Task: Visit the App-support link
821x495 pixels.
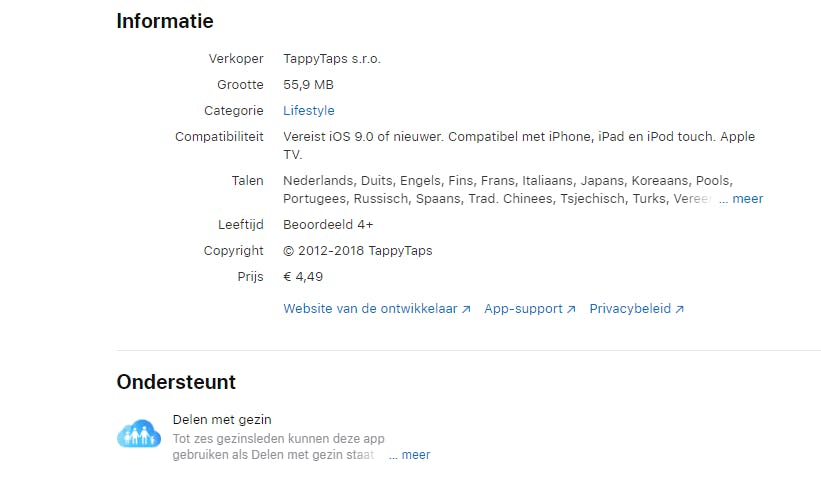Action: tap(523, 309)
